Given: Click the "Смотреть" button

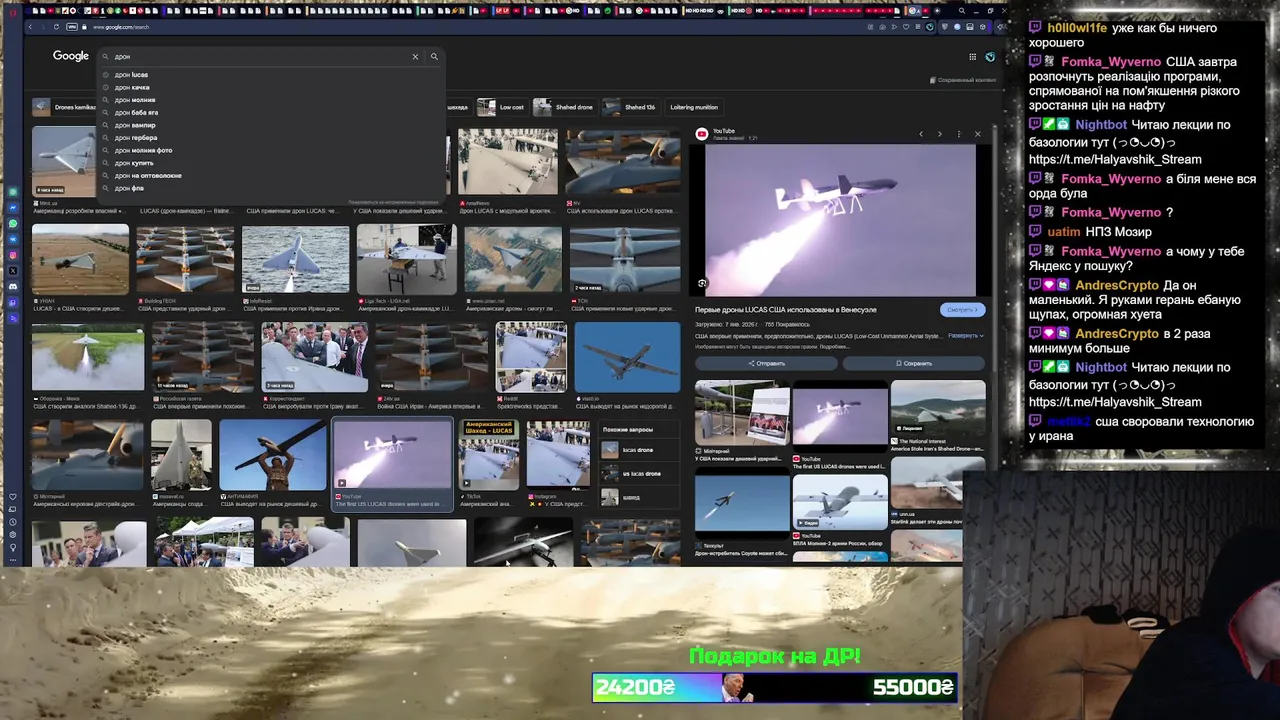Looking at the screenshot, I should (962, 310).
